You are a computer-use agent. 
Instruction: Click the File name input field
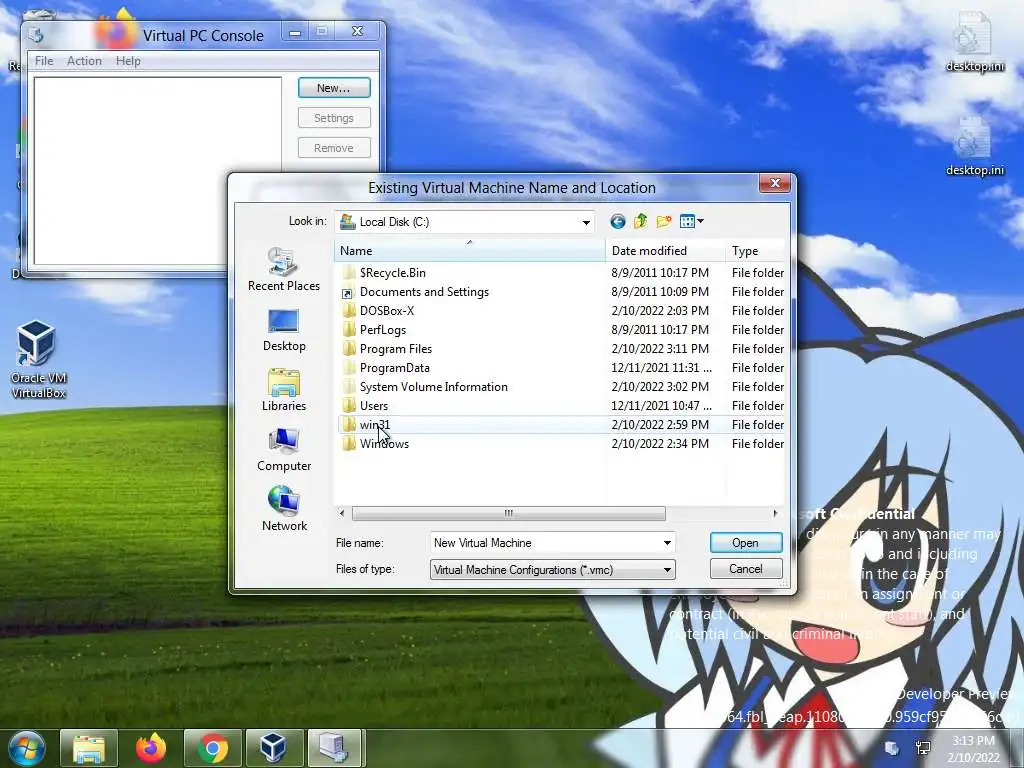click(546, 543)
